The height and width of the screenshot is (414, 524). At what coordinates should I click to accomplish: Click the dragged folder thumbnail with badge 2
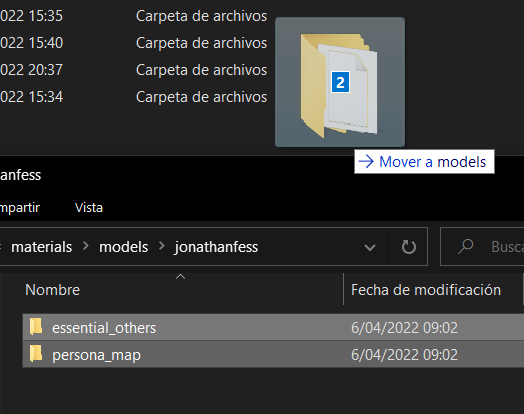point(340,82)
